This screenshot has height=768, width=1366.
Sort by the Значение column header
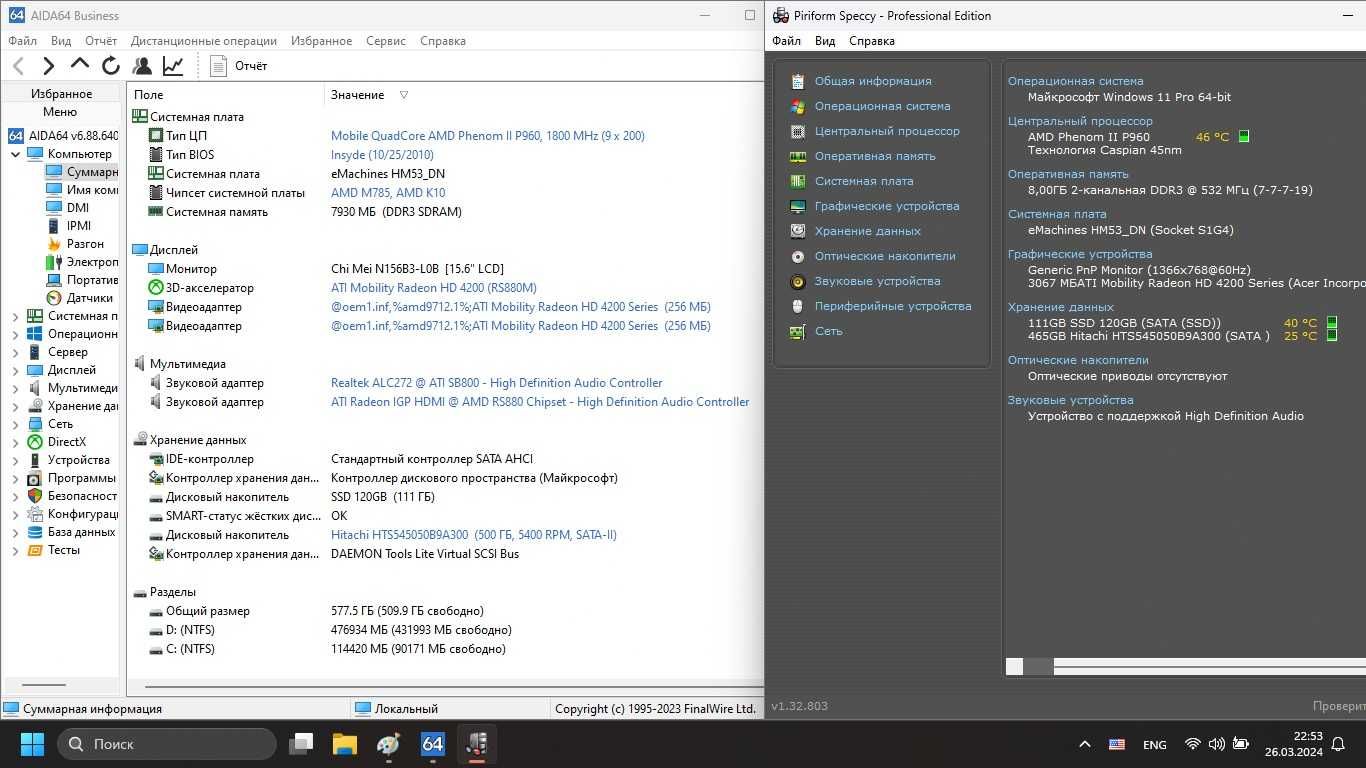coord(358,95)
